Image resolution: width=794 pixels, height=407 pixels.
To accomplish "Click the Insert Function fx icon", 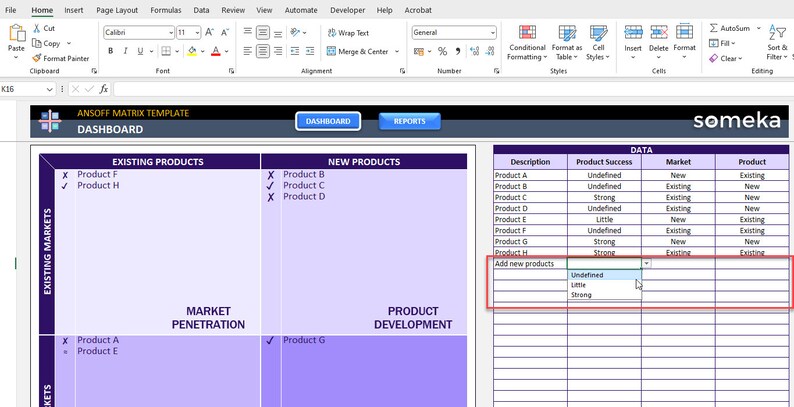I will [x=104, y=89].
